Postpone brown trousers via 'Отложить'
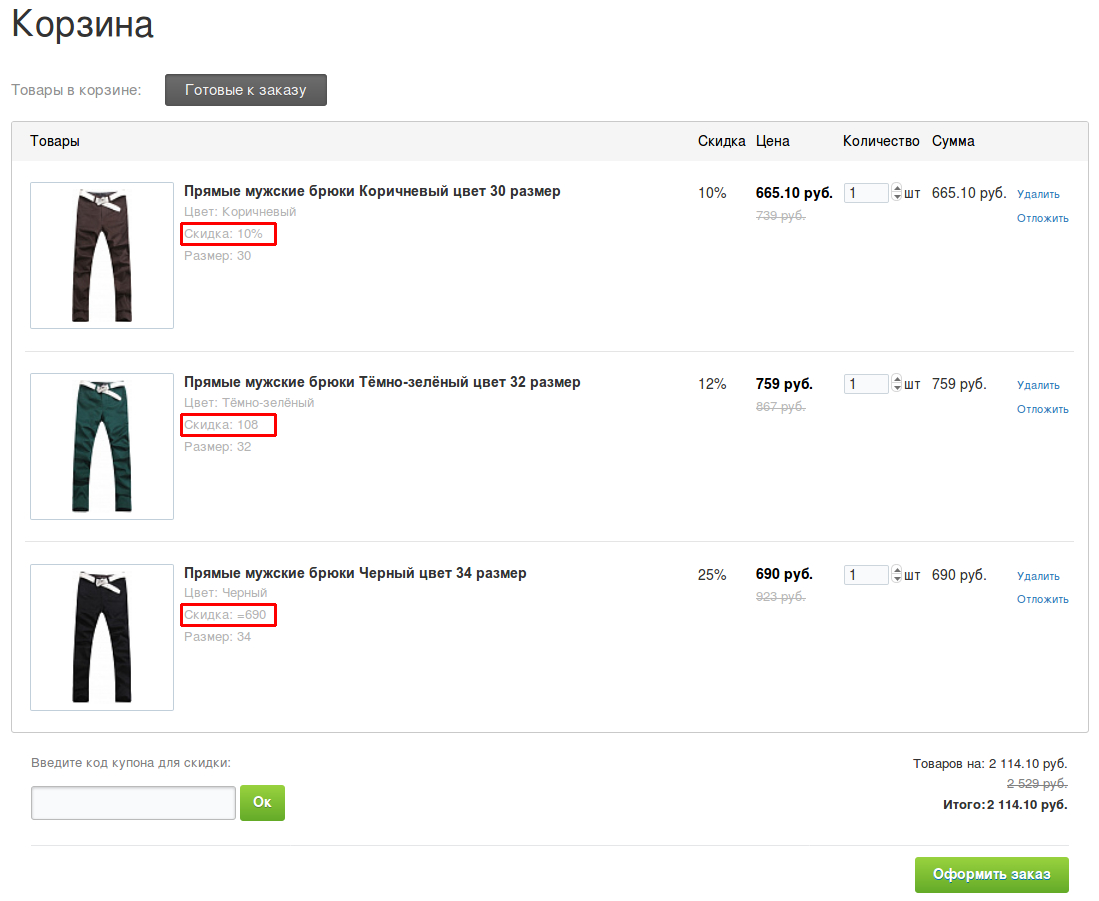Viewport: 1099px width, 901px height. tap(1043, 218)
